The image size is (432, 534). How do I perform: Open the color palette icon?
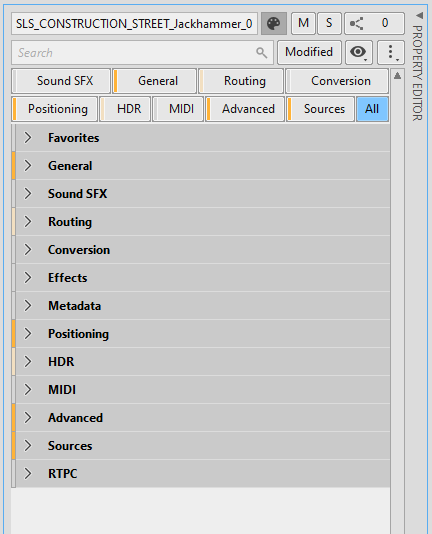tap(274, 23)
